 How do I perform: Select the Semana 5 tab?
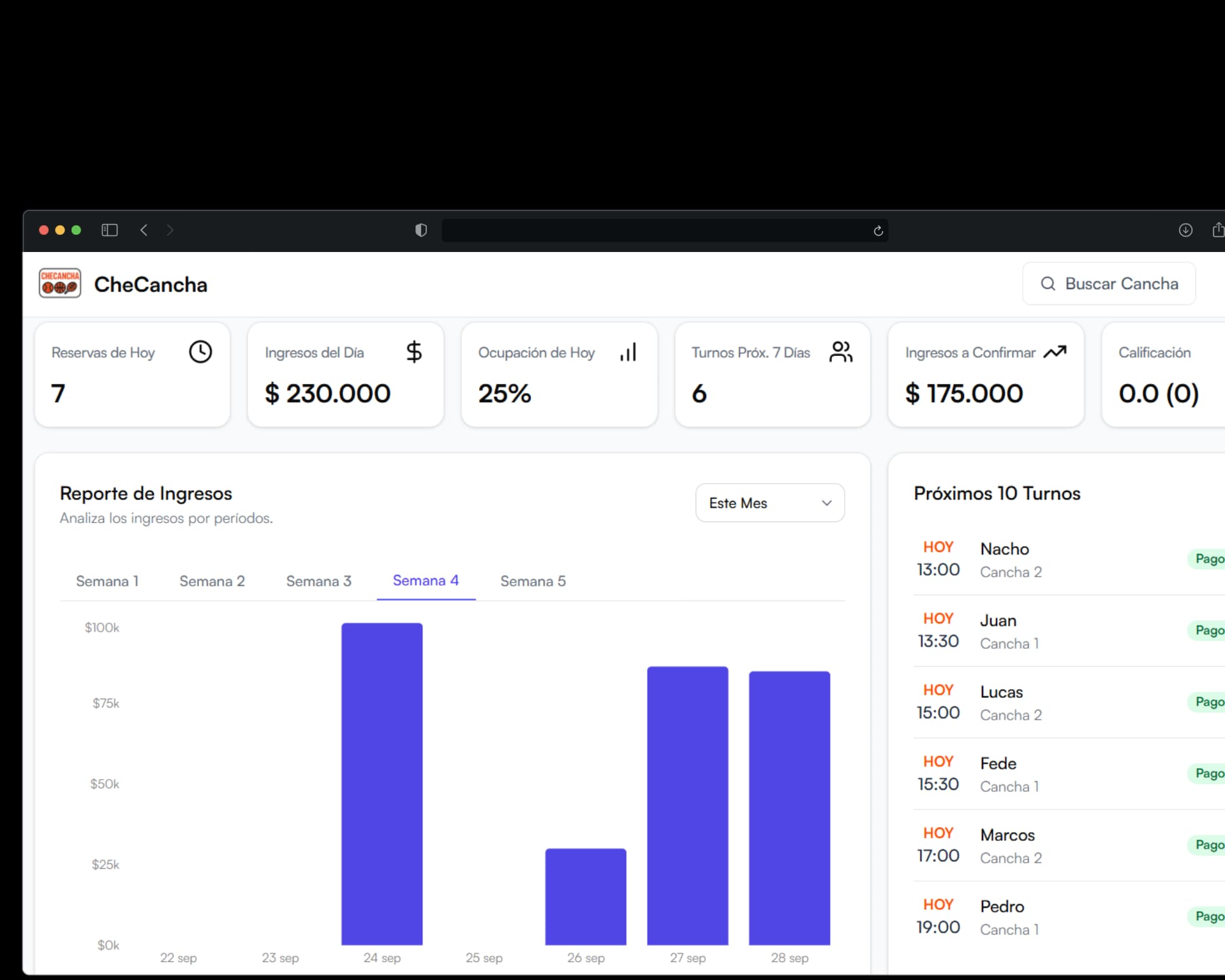tap(533, 581)
